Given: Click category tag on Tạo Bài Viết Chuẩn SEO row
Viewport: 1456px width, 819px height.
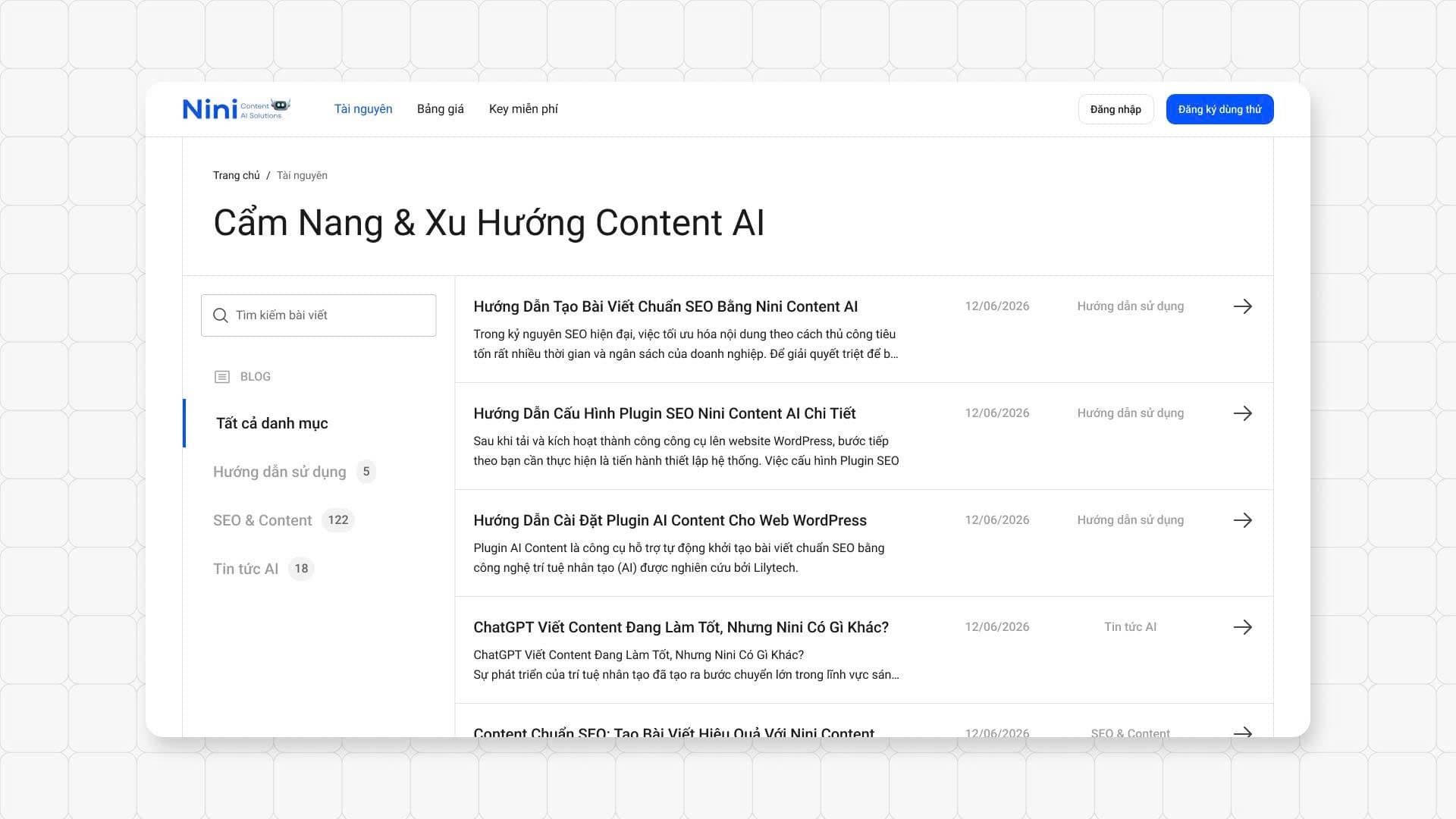Looking at the screenshot, I should tap(1130, 306).
